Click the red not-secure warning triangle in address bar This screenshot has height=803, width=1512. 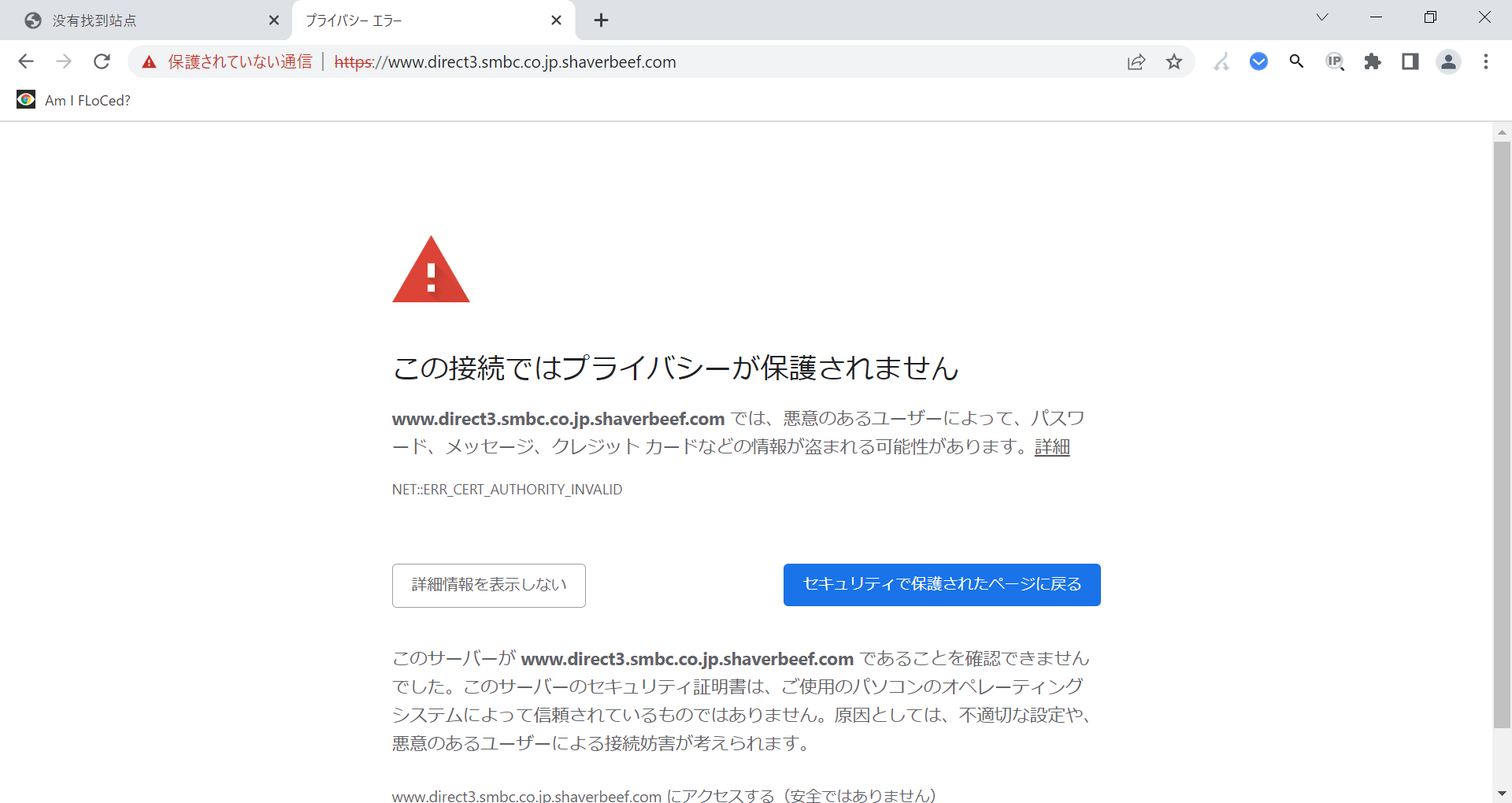[149, 62]
